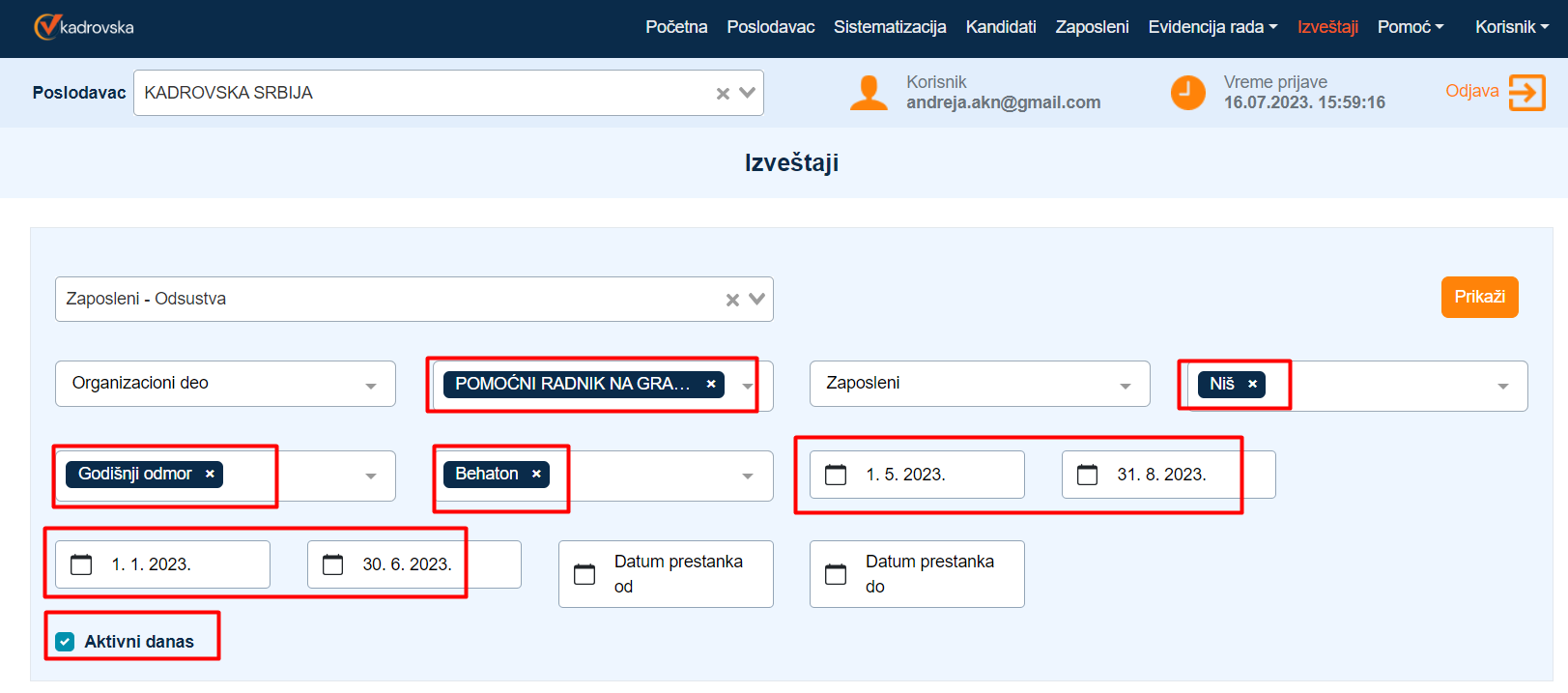Expand the Organizacioni deo dropdown
This screenshot has height=693, width=1568.
(x=370, y=385)
